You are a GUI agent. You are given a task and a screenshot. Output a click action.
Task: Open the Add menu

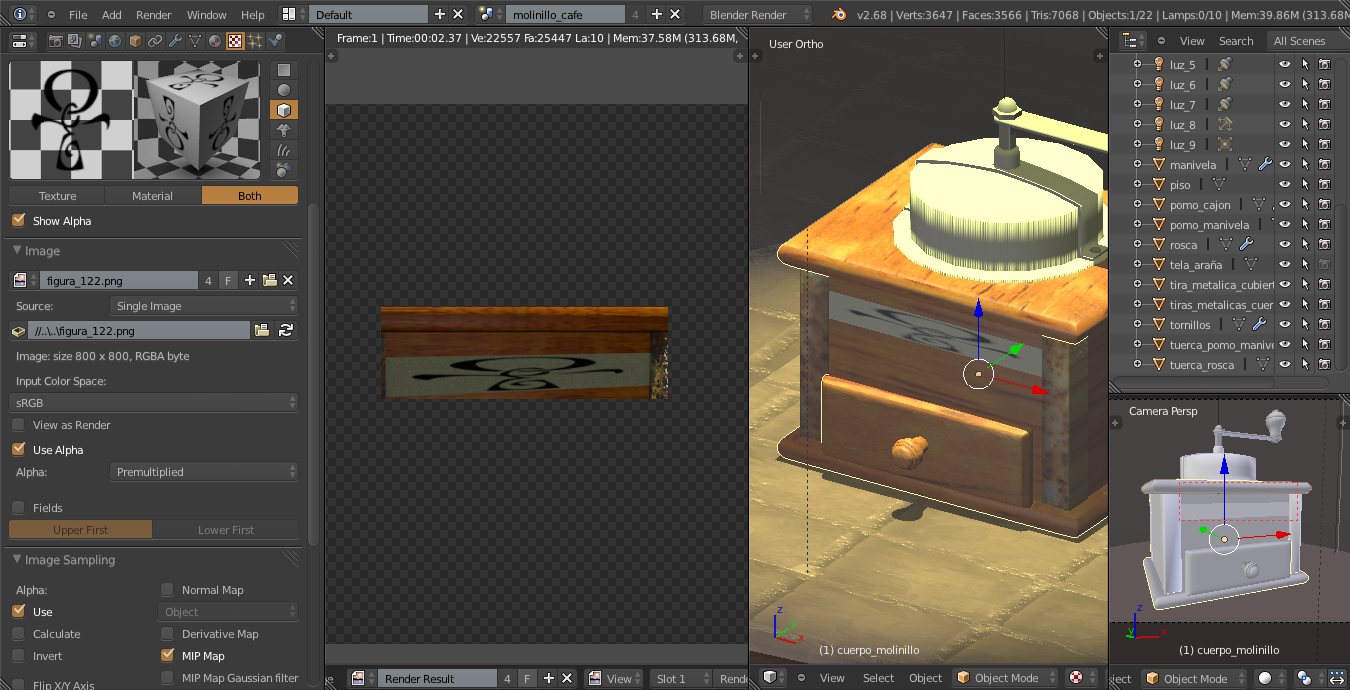(112, 15)
